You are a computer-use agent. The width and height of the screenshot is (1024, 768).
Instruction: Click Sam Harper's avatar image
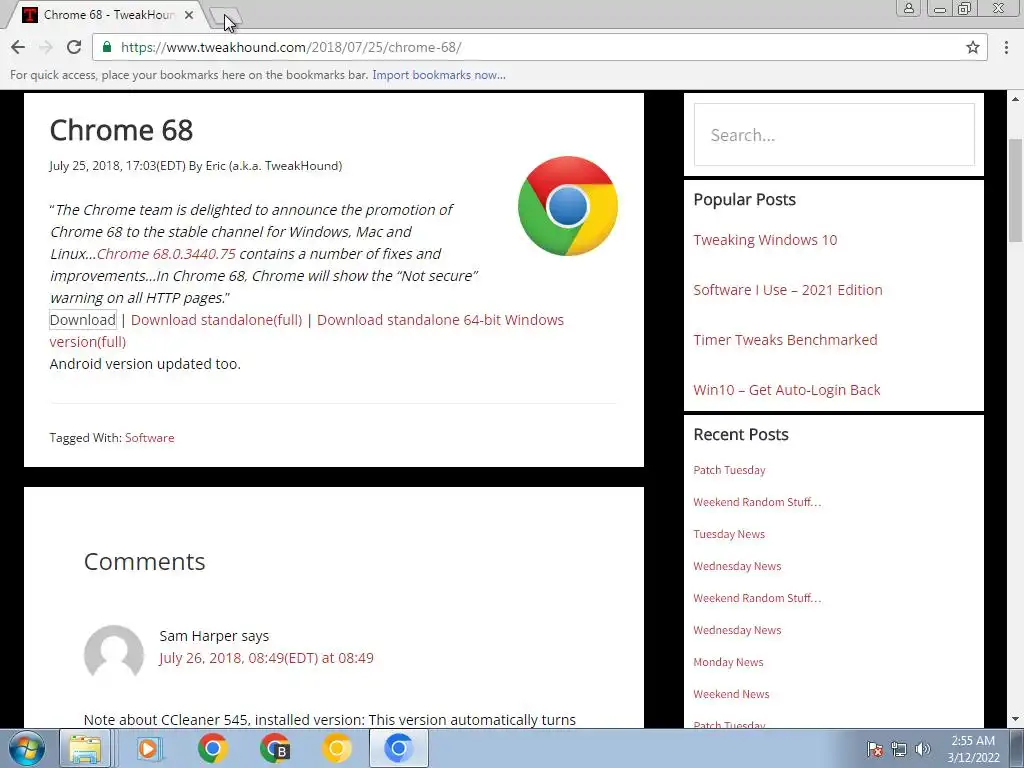(x=114, y=653)
